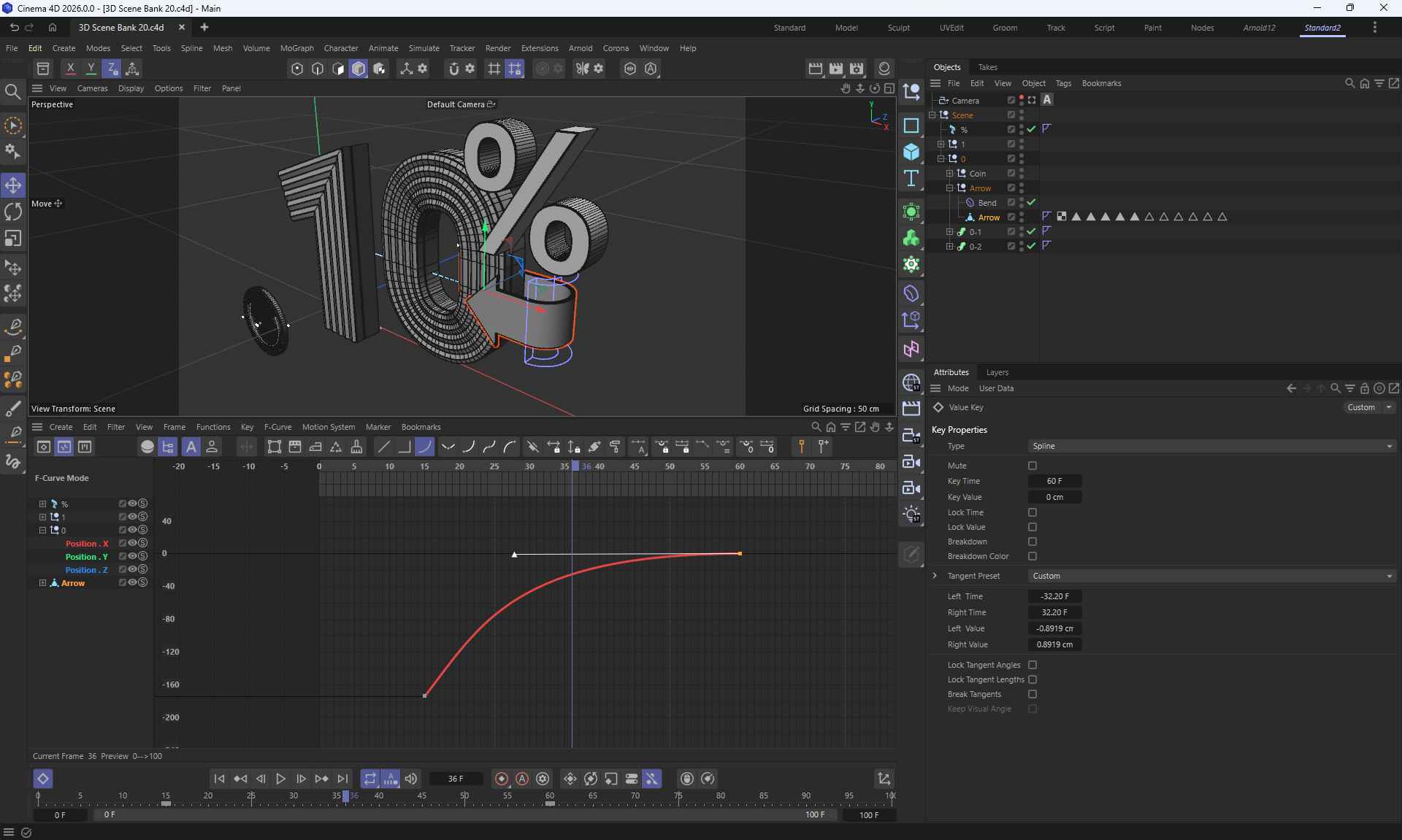Check the Break Tangents checkbox
Image resolution: width=1402 pixels, height=840 pixels.
[x=1033, y=694]
